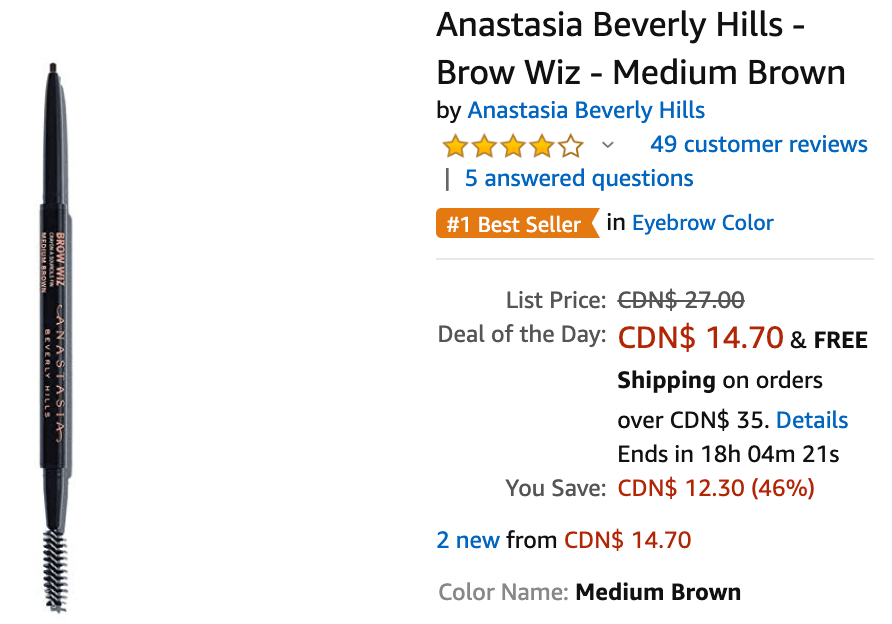
Task: Click the second rating star
Action: (x=484, y=146)
